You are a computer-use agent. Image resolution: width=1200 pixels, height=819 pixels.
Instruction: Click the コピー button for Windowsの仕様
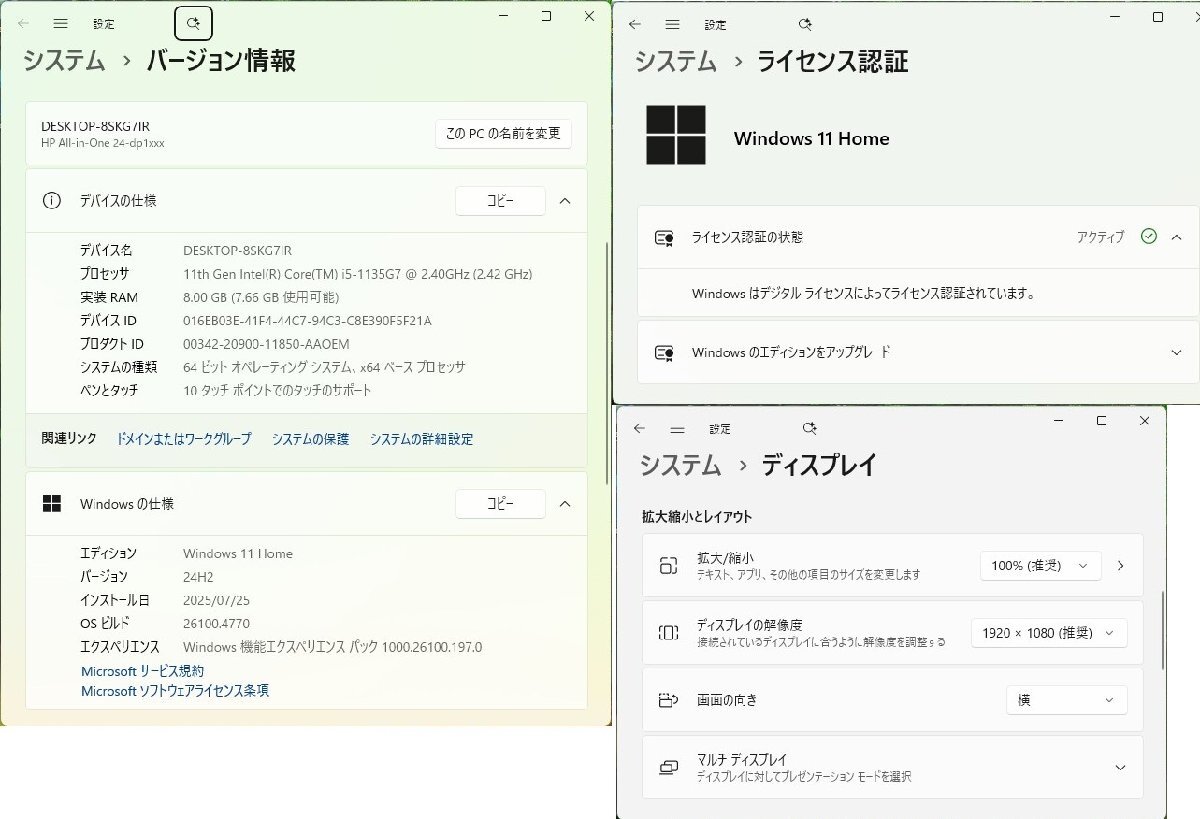pyautogui.click(x=500, y=503)
